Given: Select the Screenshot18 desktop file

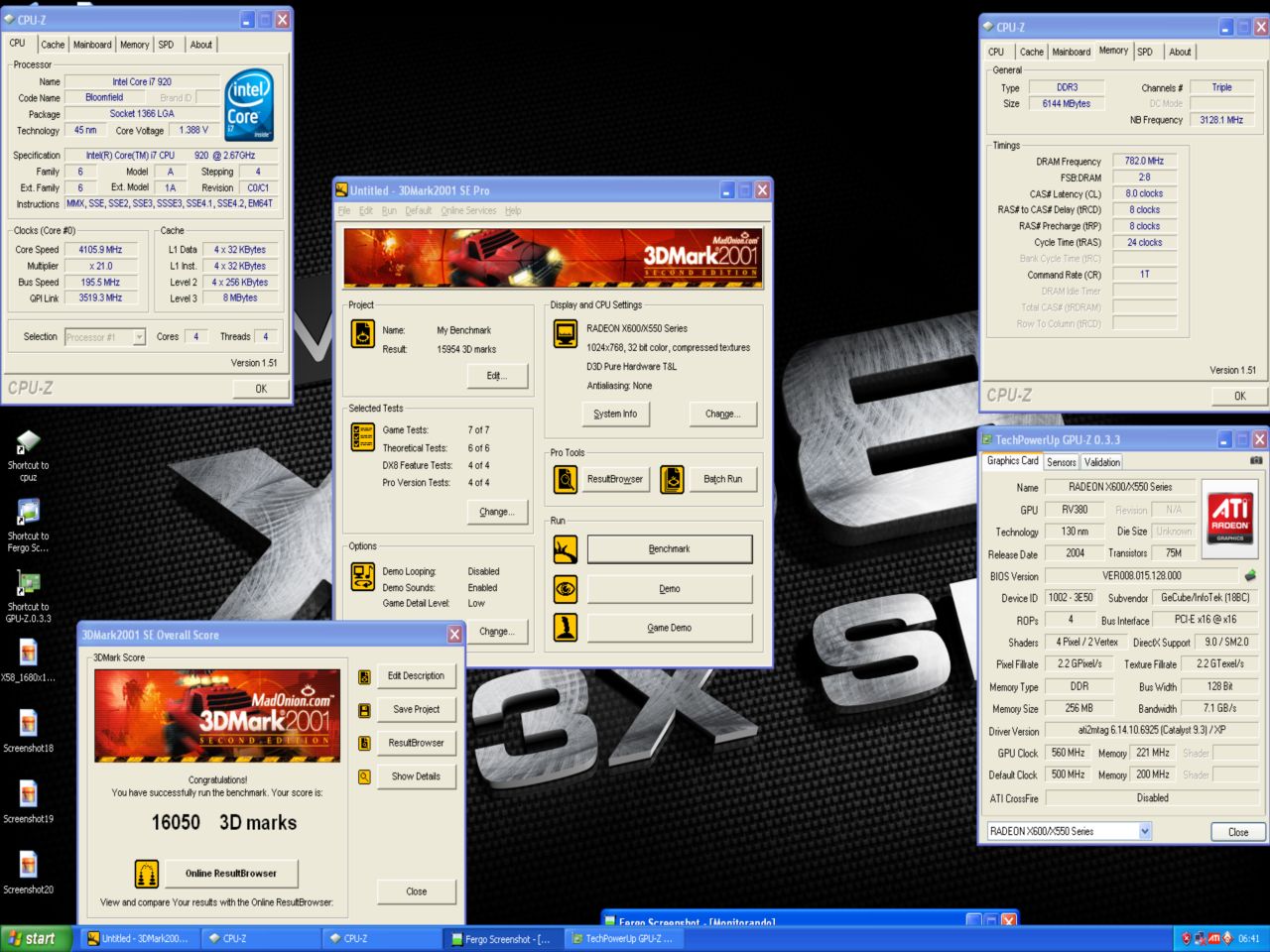Looking at the screenshot, I should [28, 733].
